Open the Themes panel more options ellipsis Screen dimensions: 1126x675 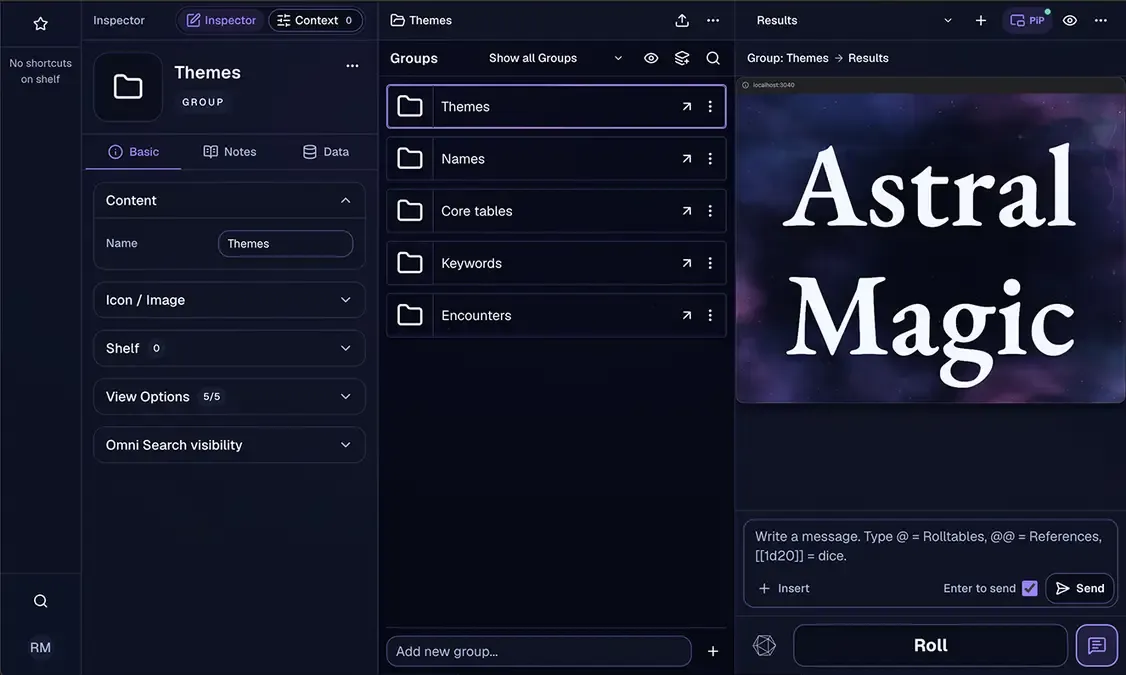pyautogui.click(x=712, y=20)
